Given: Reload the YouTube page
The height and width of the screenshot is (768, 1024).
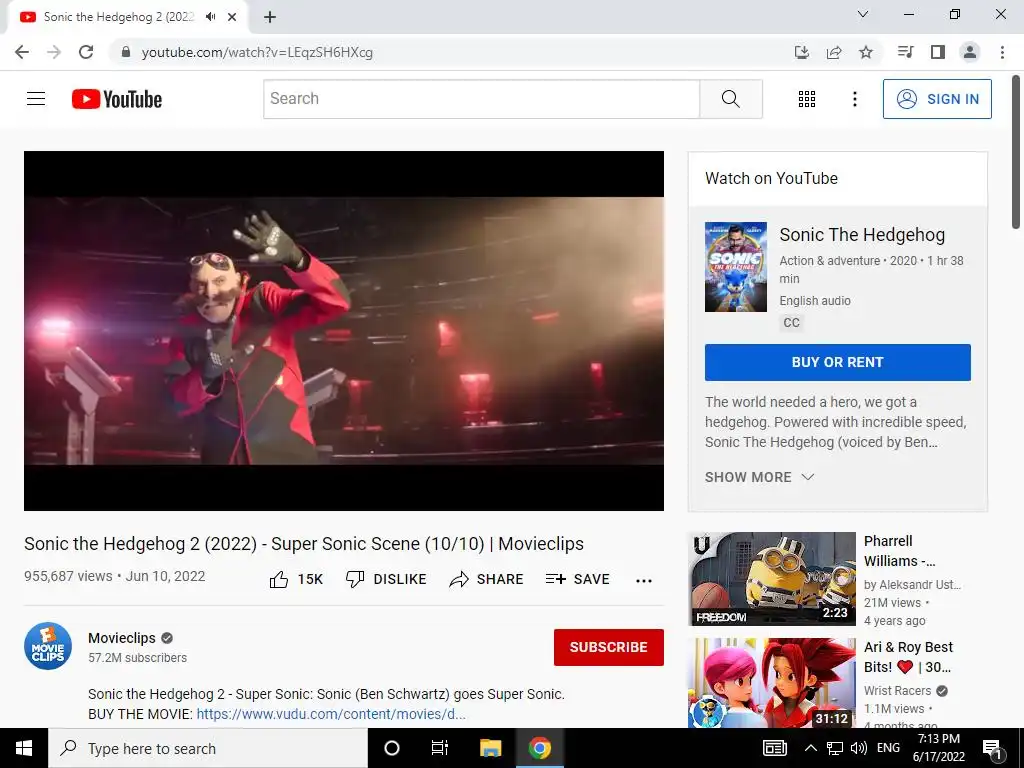Looking at the screenshot, I should click(86, 52).
